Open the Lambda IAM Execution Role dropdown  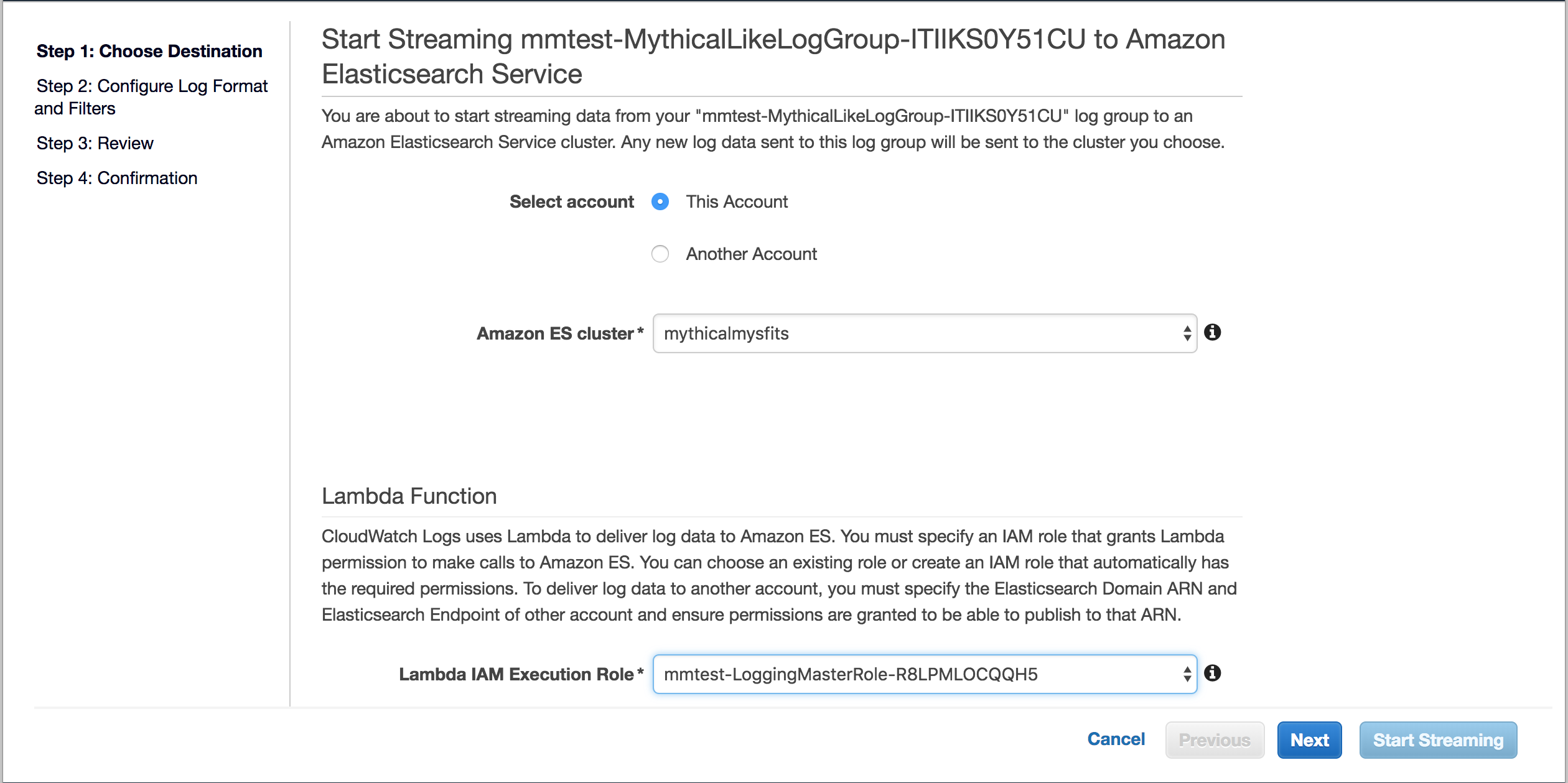coord(925,674)
